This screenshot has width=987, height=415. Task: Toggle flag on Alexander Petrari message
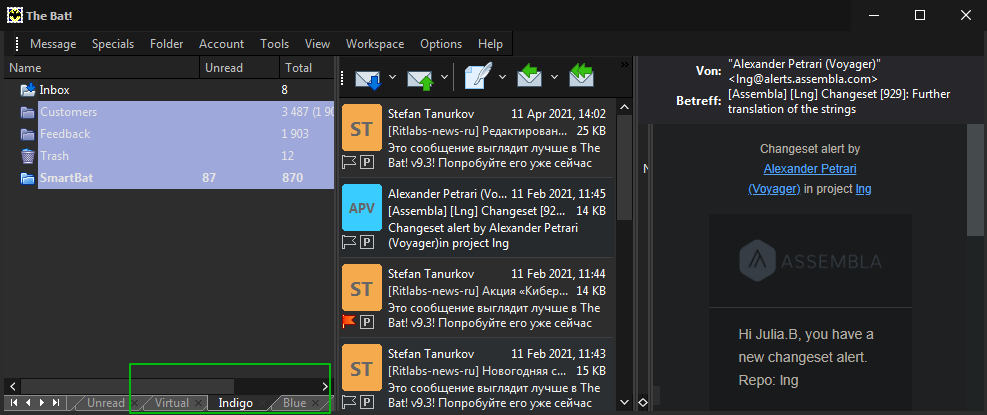click(x=349, y=242)
